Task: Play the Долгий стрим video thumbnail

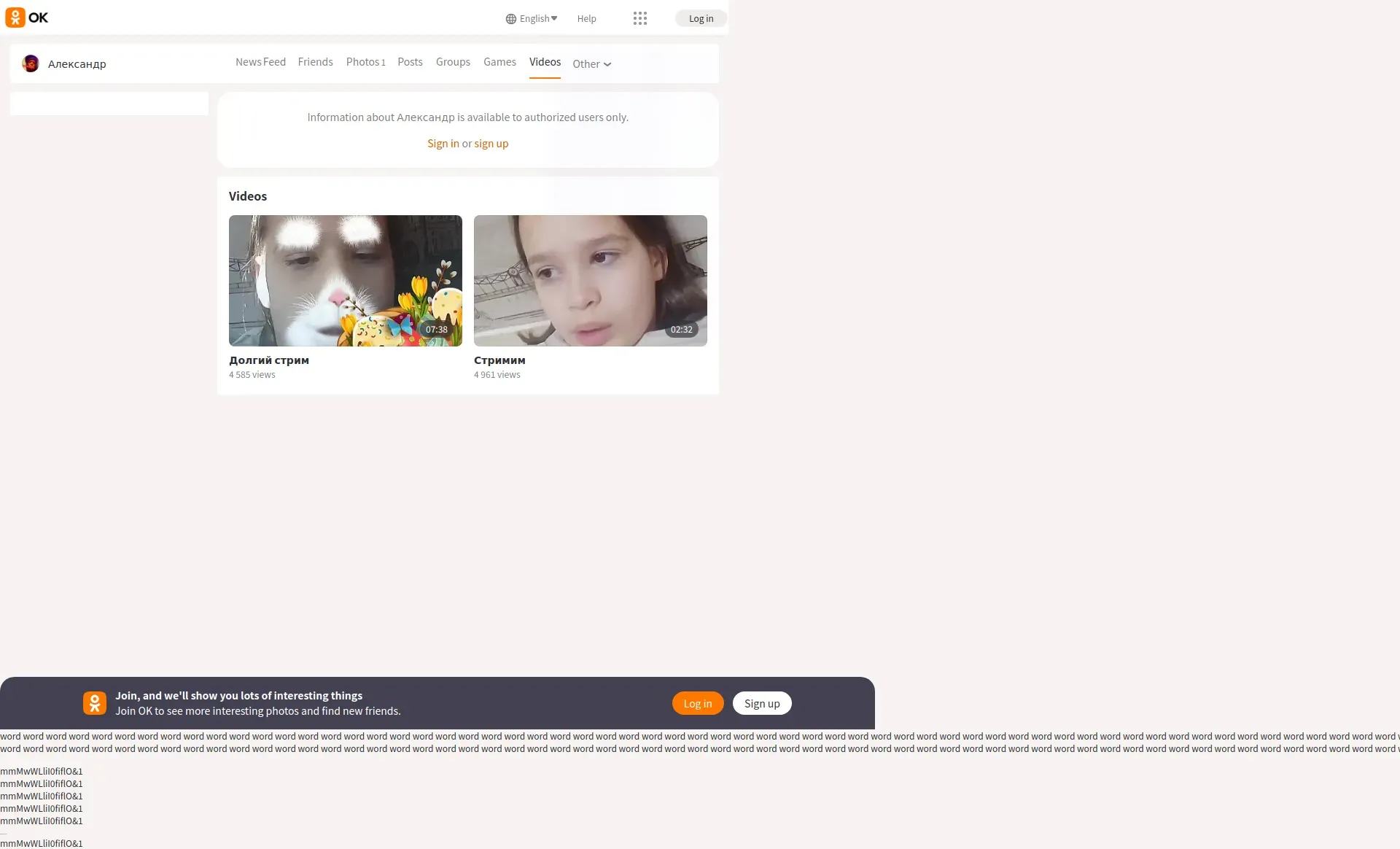Action: (x=345, y=280)
